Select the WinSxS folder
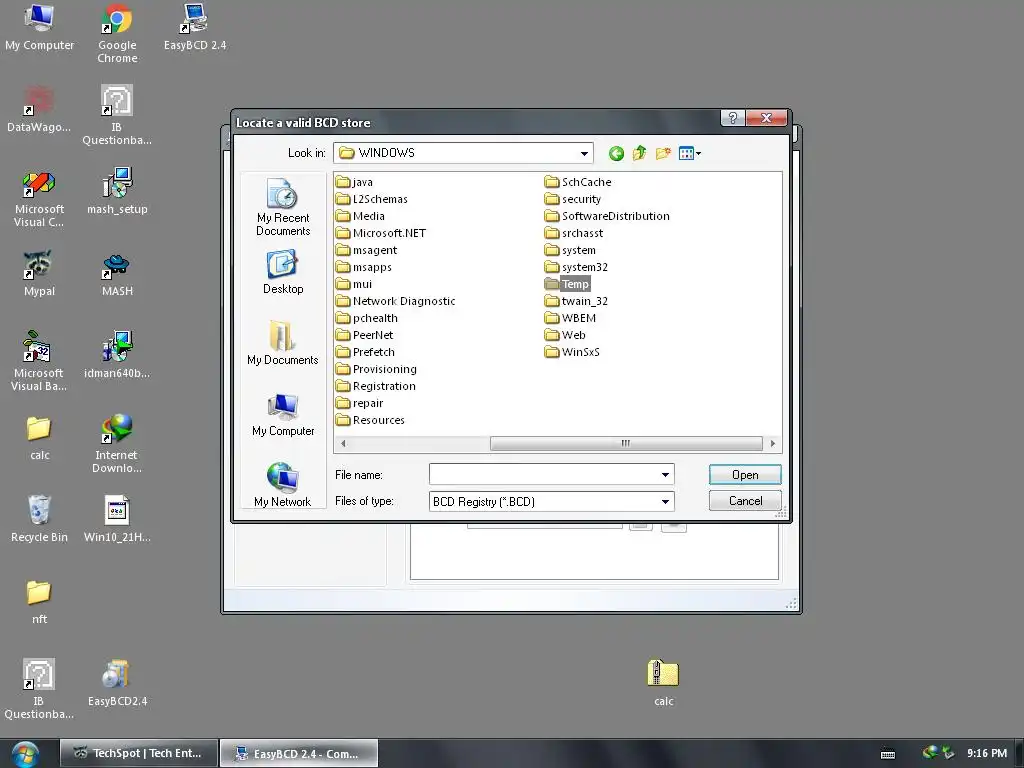The width and height of the screenshot is (1024, 768). coord(572,352)
